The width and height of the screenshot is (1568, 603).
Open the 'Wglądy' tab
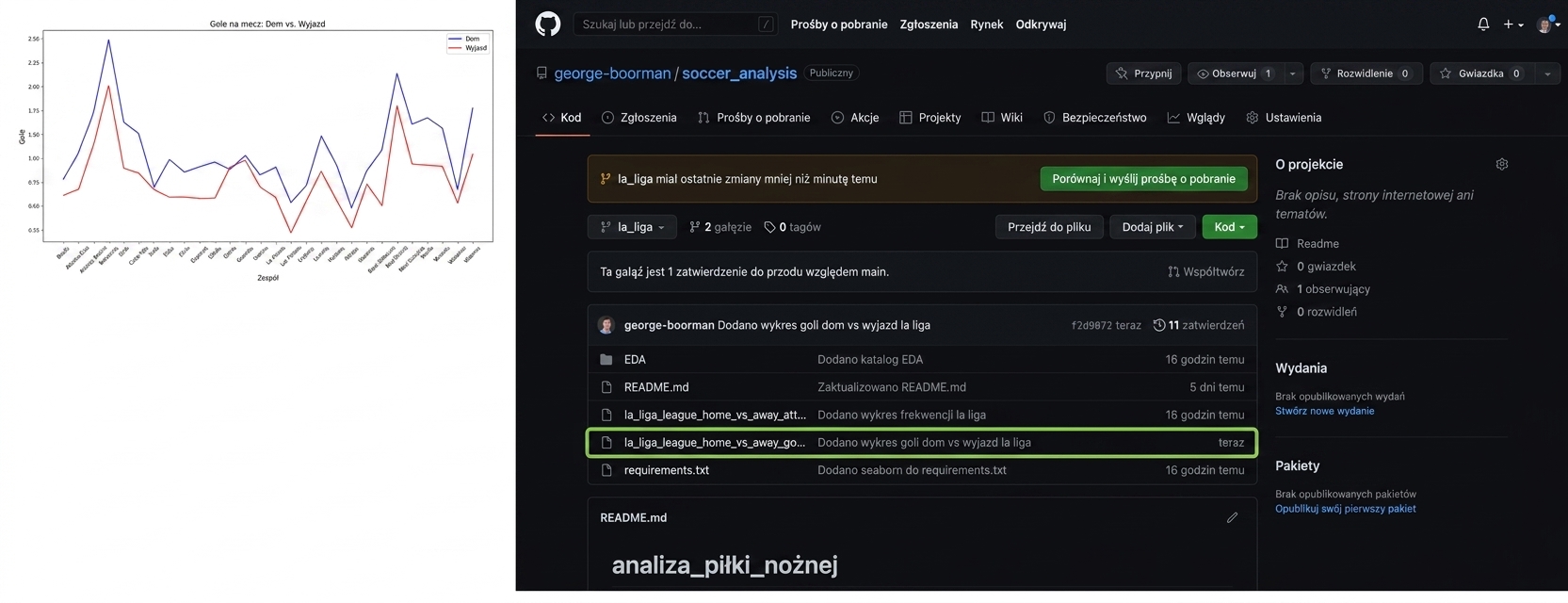[1196, 118]
